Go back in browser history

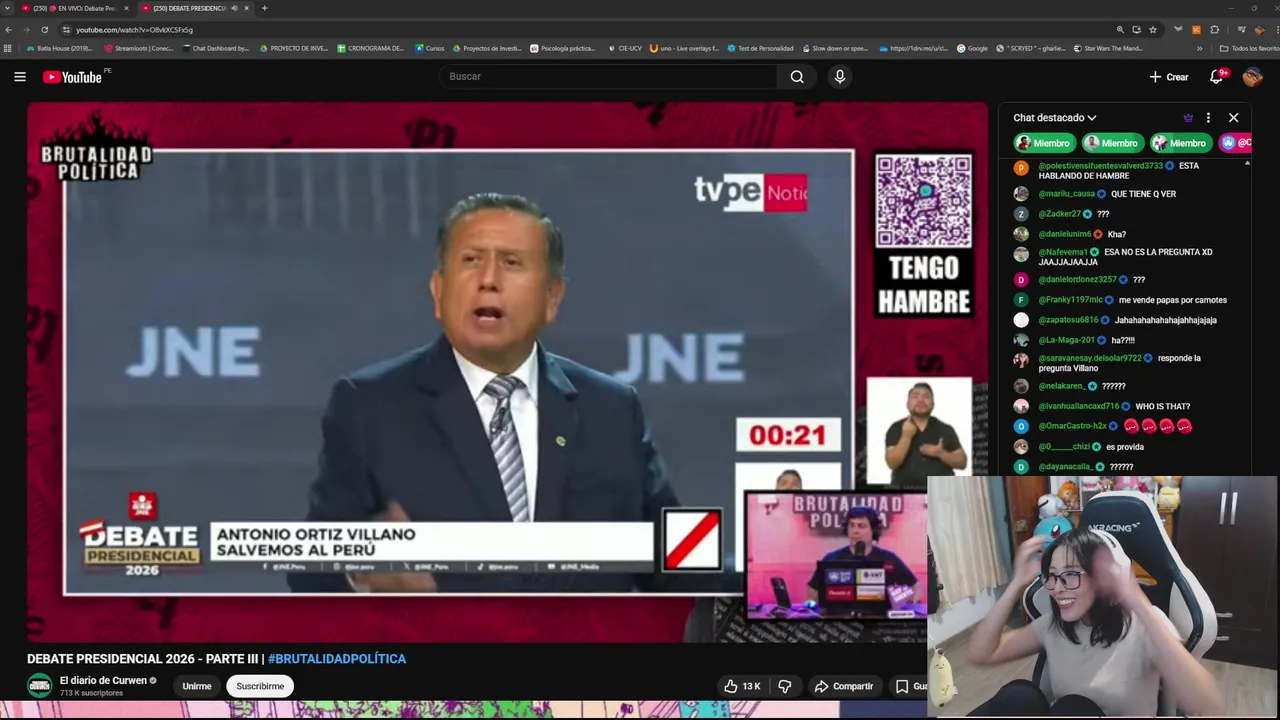[9, 30]
